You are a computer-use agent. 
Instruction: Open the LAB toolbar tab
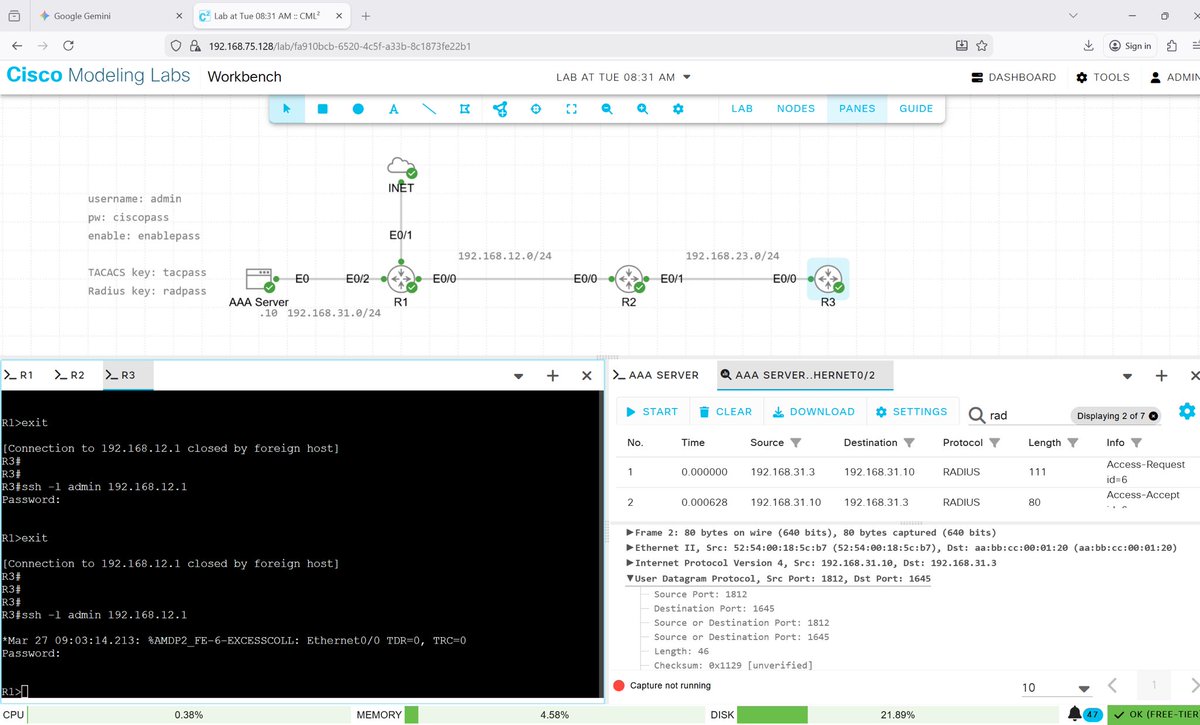(x=742, y=108)
